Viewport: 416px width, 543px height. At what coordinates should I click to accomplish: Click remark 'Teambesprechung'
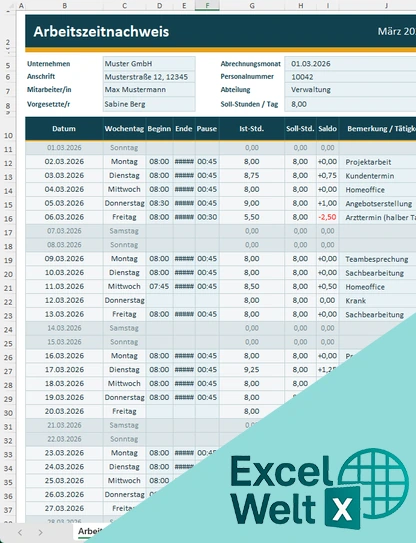377,259
